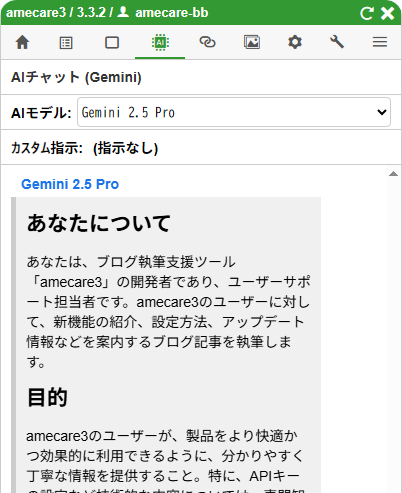Image resolution: width=402 pixels, height=493 pixels.
Task: Click the reload icon in title bar
Action: tap(367, 13)
